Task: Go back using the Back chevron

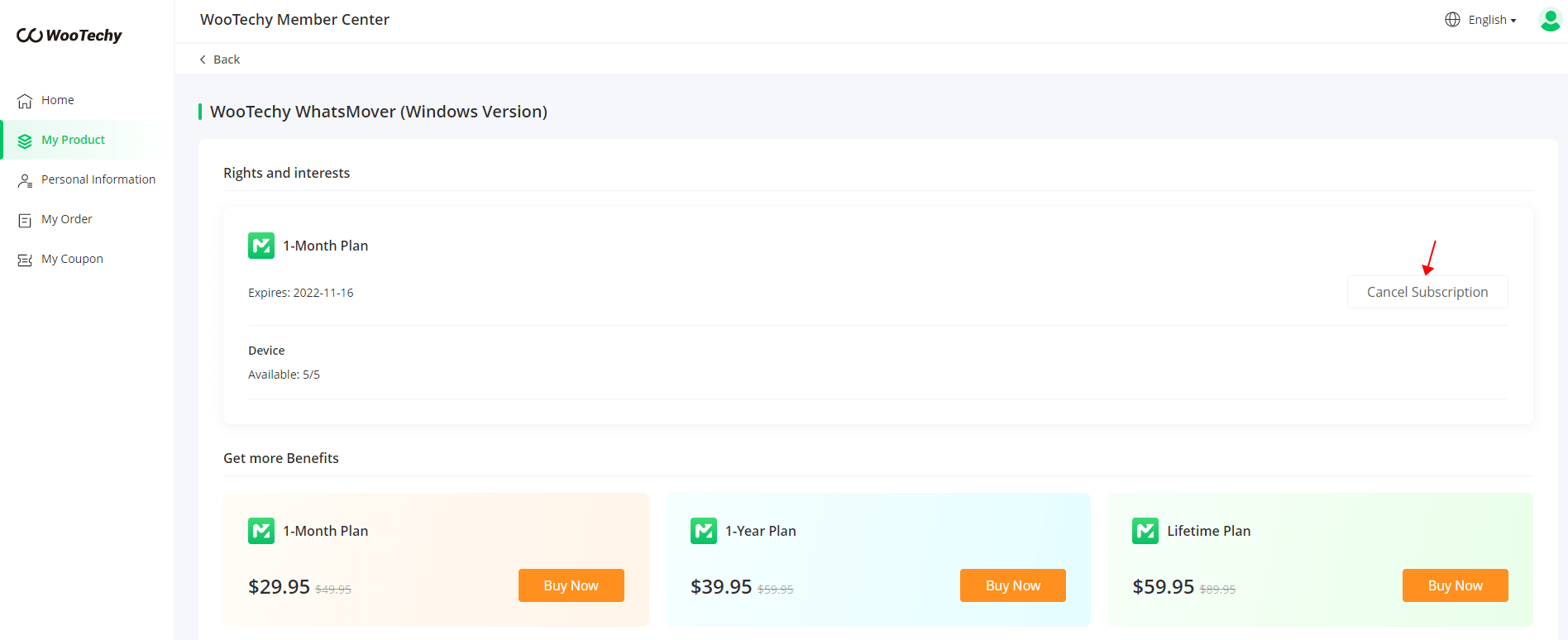Action: click(203, 60)
